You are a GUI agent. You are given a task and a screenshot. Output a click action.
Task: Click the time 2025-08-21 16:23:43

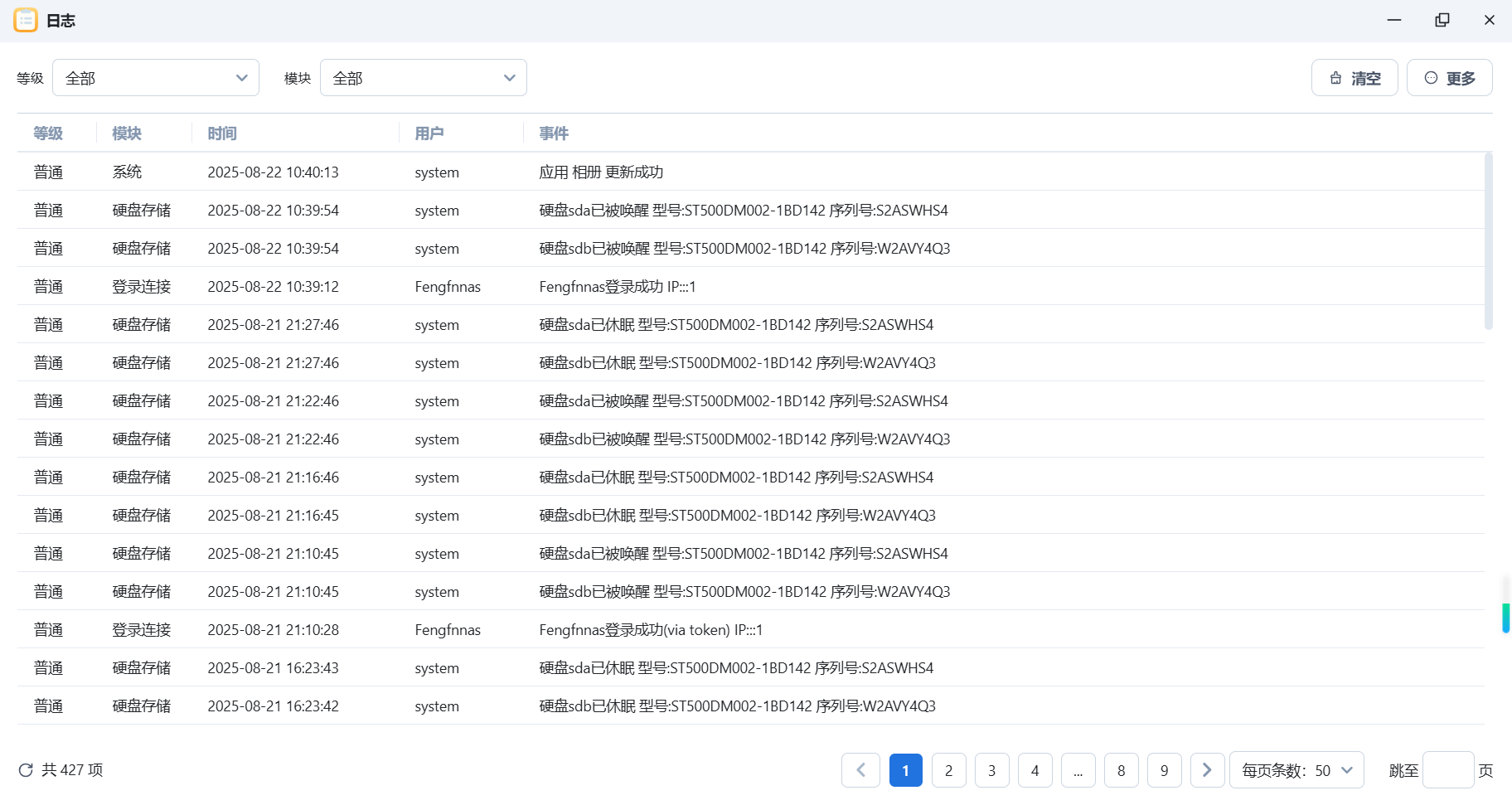click(273, 668)
